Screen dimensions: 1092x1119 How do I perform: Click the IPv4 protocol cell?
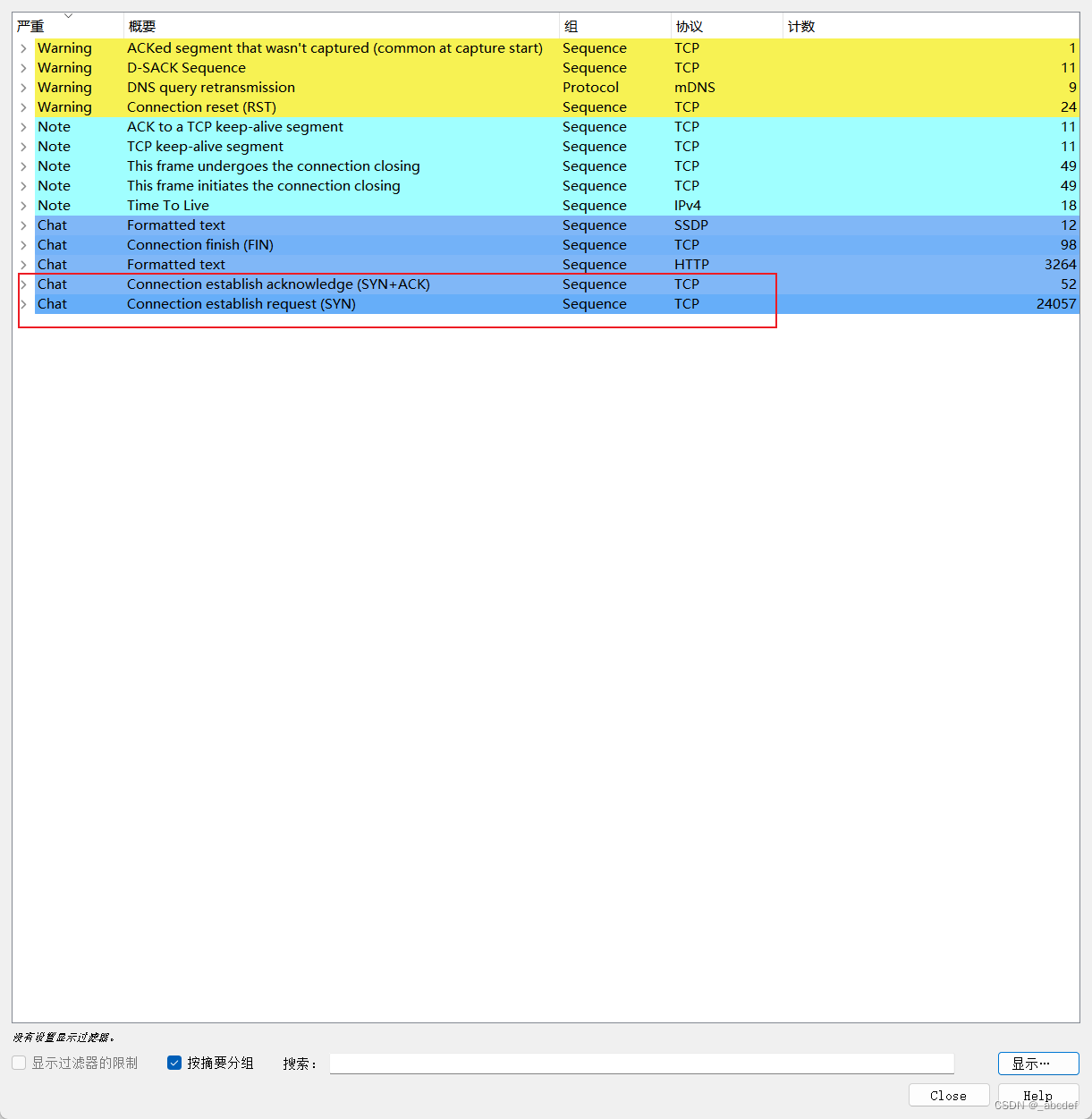coord(688,206)
